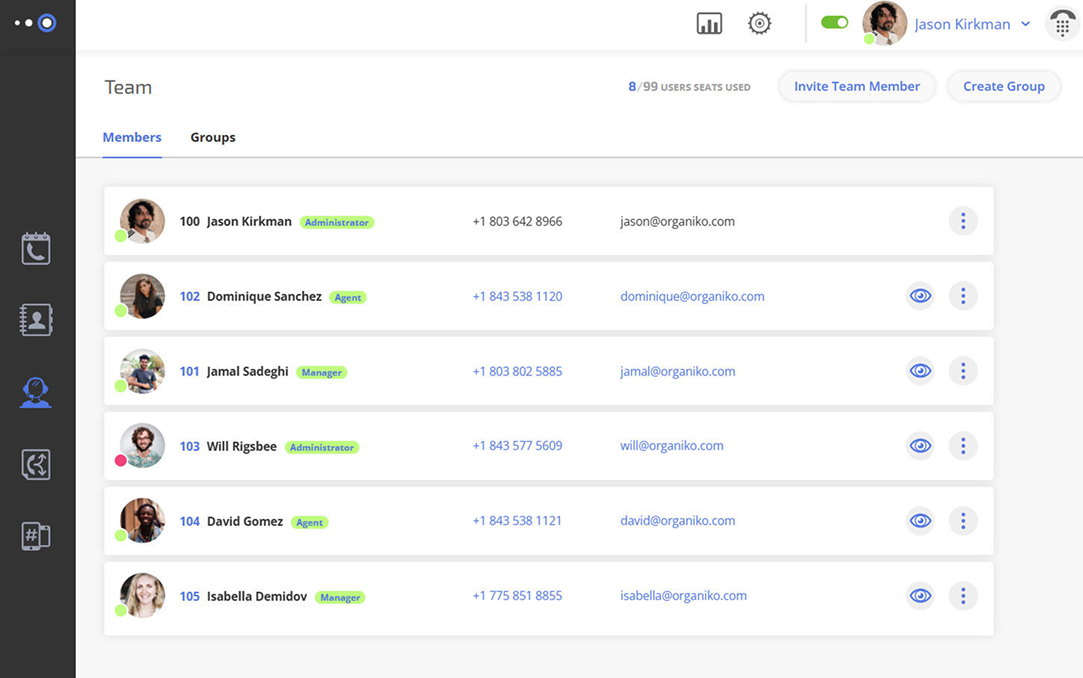Click the eye icon for Will Rigsbee
The height and width of the screenshot is (678, 1083).
click(920, 446)
